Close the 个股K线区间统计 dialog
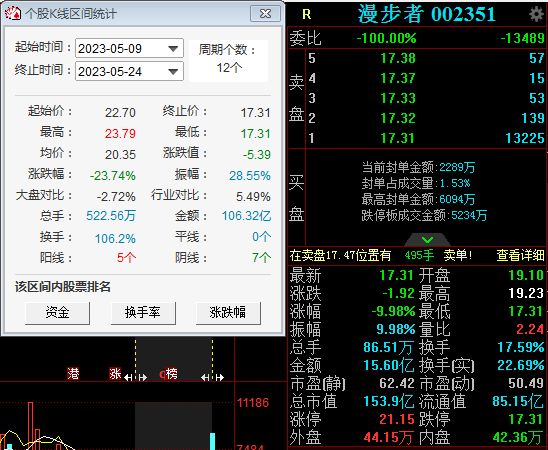Screen dimensions: 548x450 tap(265, 14)
